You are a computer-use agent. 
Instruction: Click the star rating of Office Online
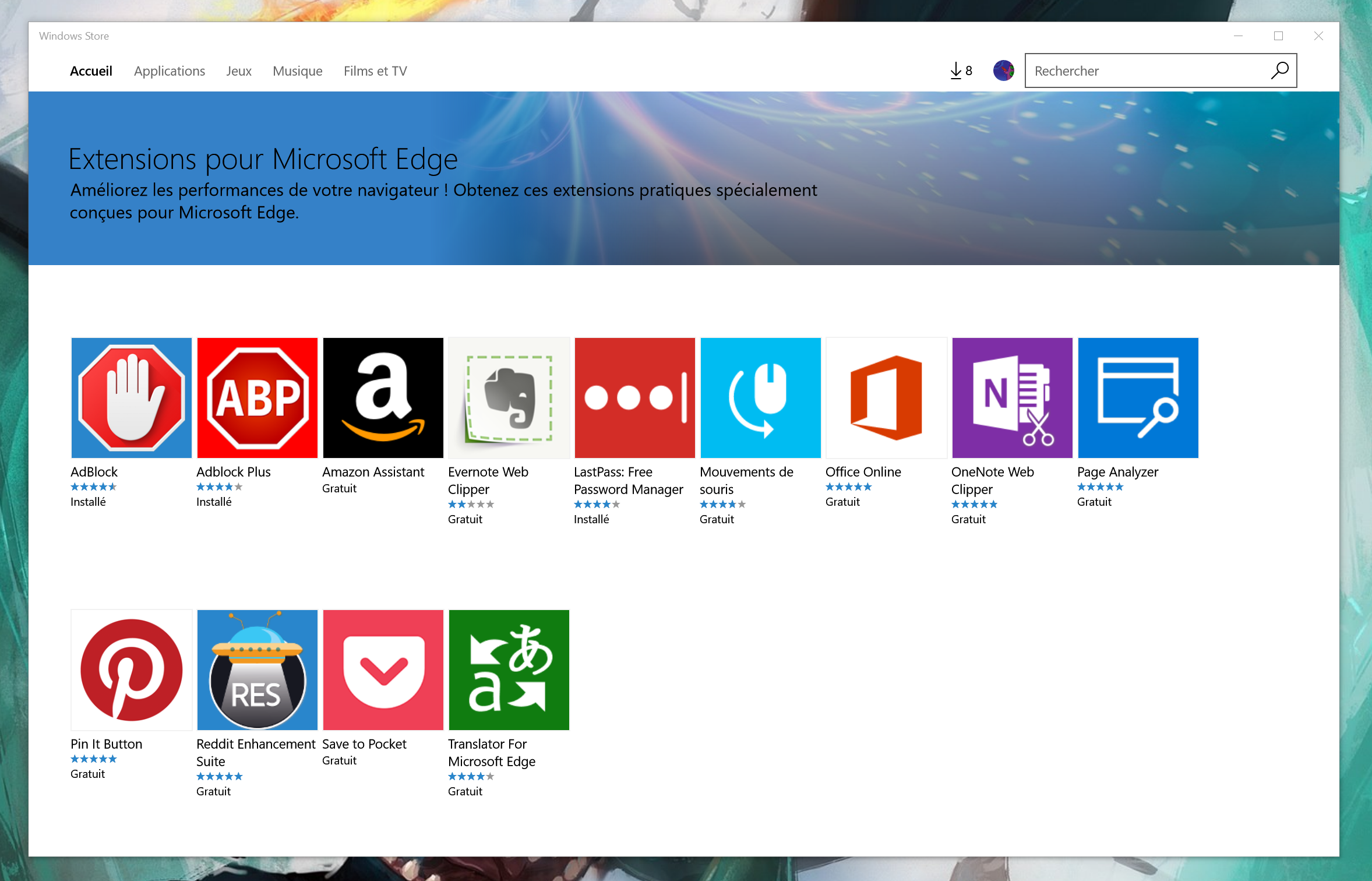coord(849,487)
